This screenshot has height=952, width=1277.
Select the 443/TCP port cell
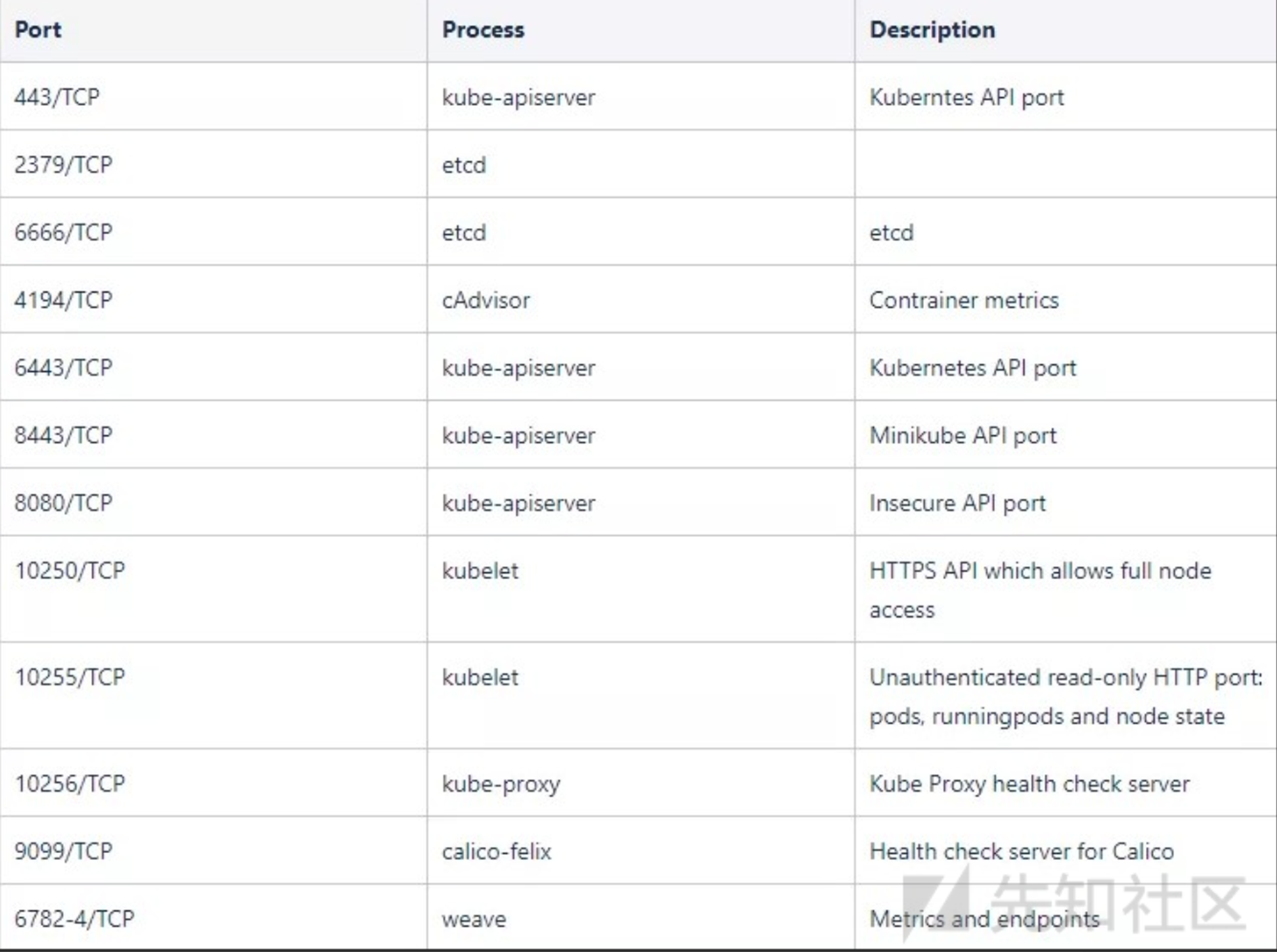[57, 97]
